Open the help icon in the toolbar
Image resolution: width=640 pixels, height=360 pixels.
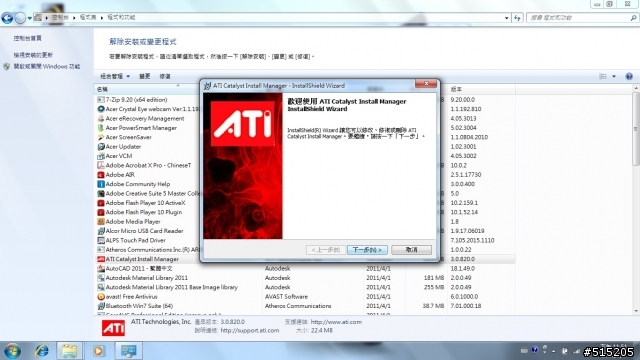[629, 76]
